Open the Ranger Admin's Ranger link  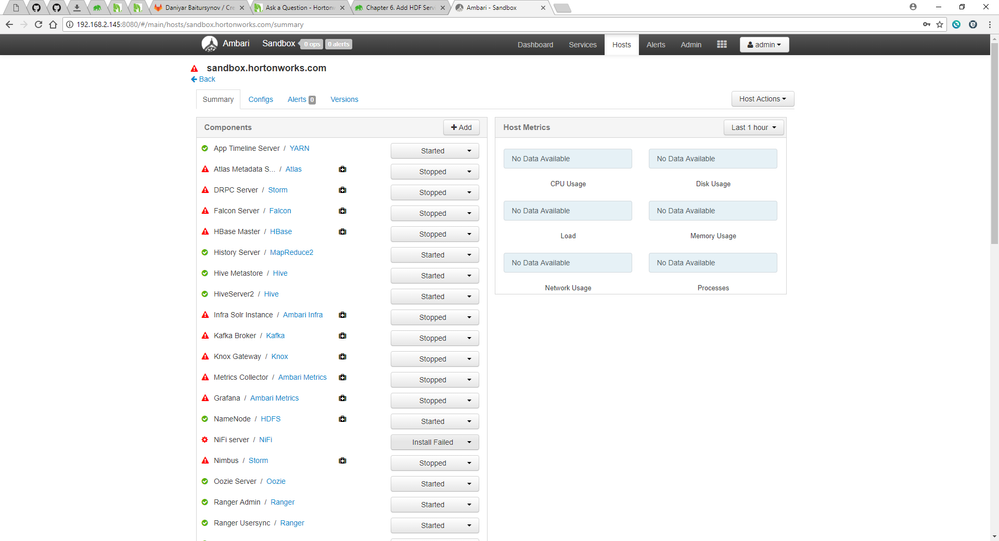coord(282,502)
